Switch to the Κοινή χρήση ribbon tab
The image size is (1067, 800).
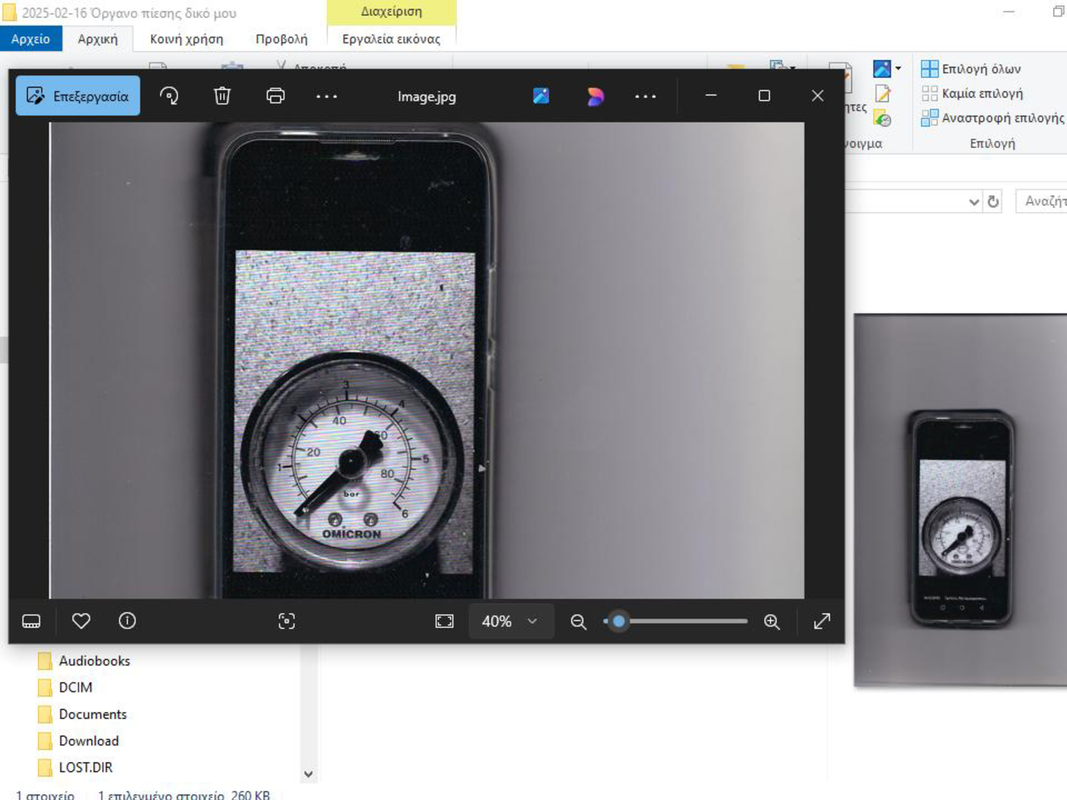186,39
